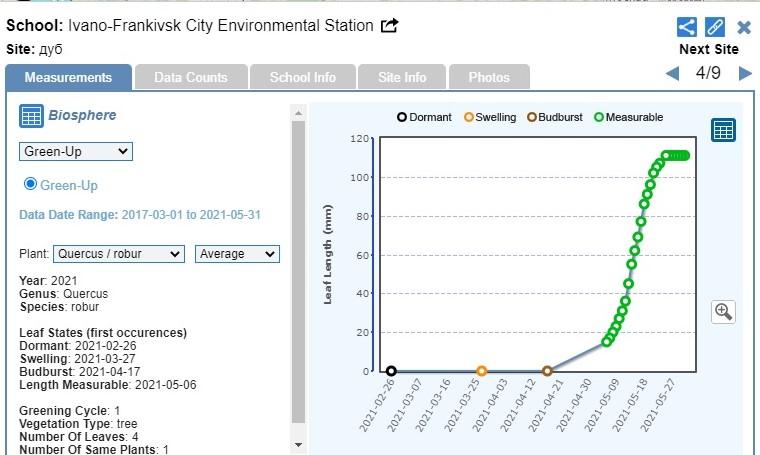This screenshot has height=455, width=760.
Task: Open the Site Info tab
Action: tap(402, 77)
